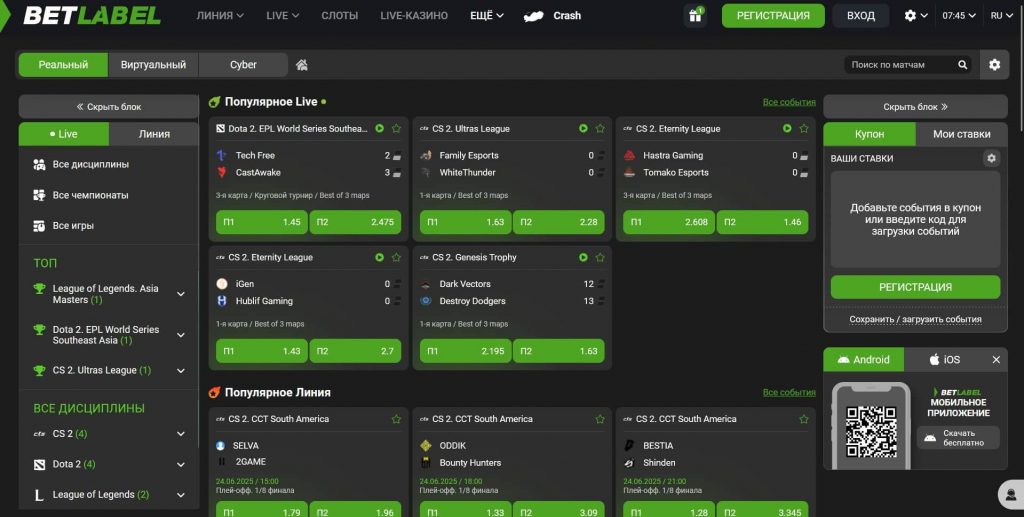The image size is (1024, 517).
Task: Click the header РЕГИСТРАЦИЯ button
Action: (x=773, y=16)
